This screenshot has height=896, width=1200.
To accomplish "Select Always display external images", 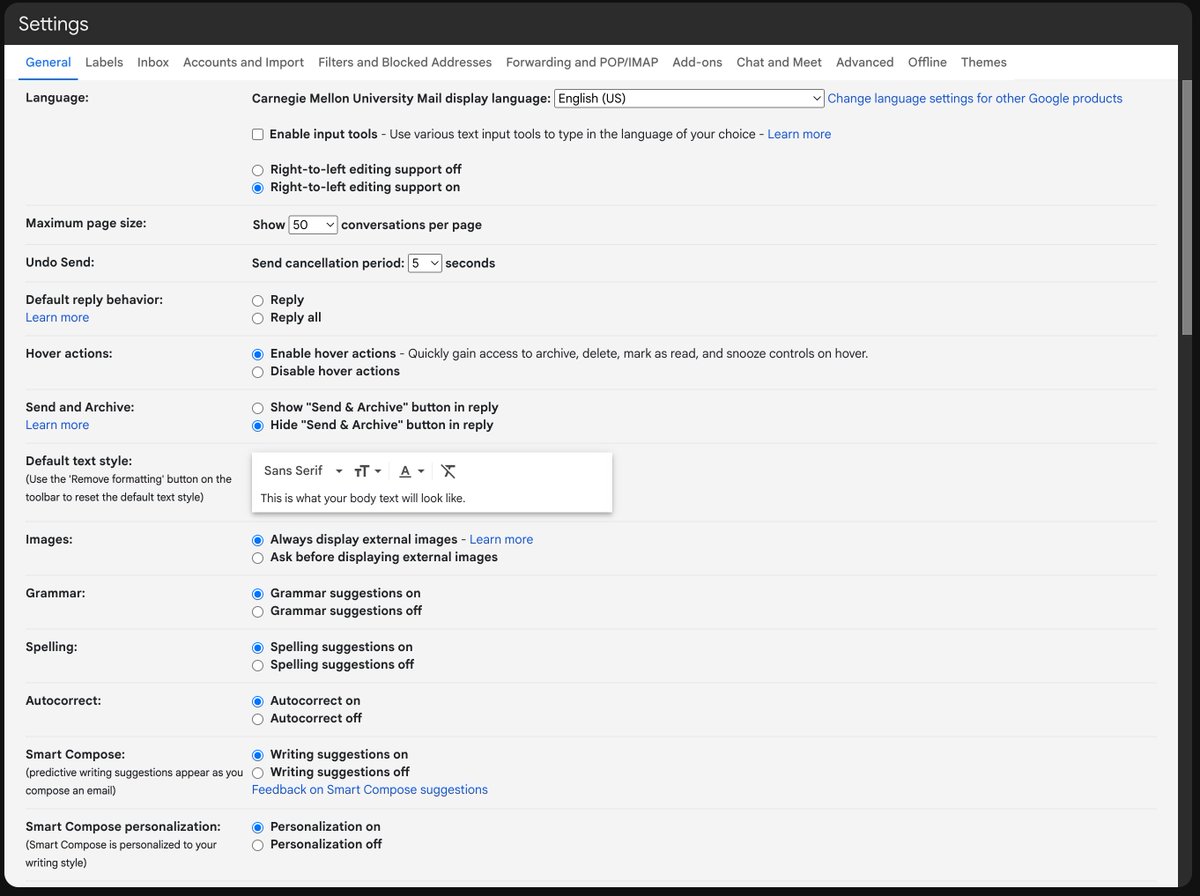I will [258, 540].
